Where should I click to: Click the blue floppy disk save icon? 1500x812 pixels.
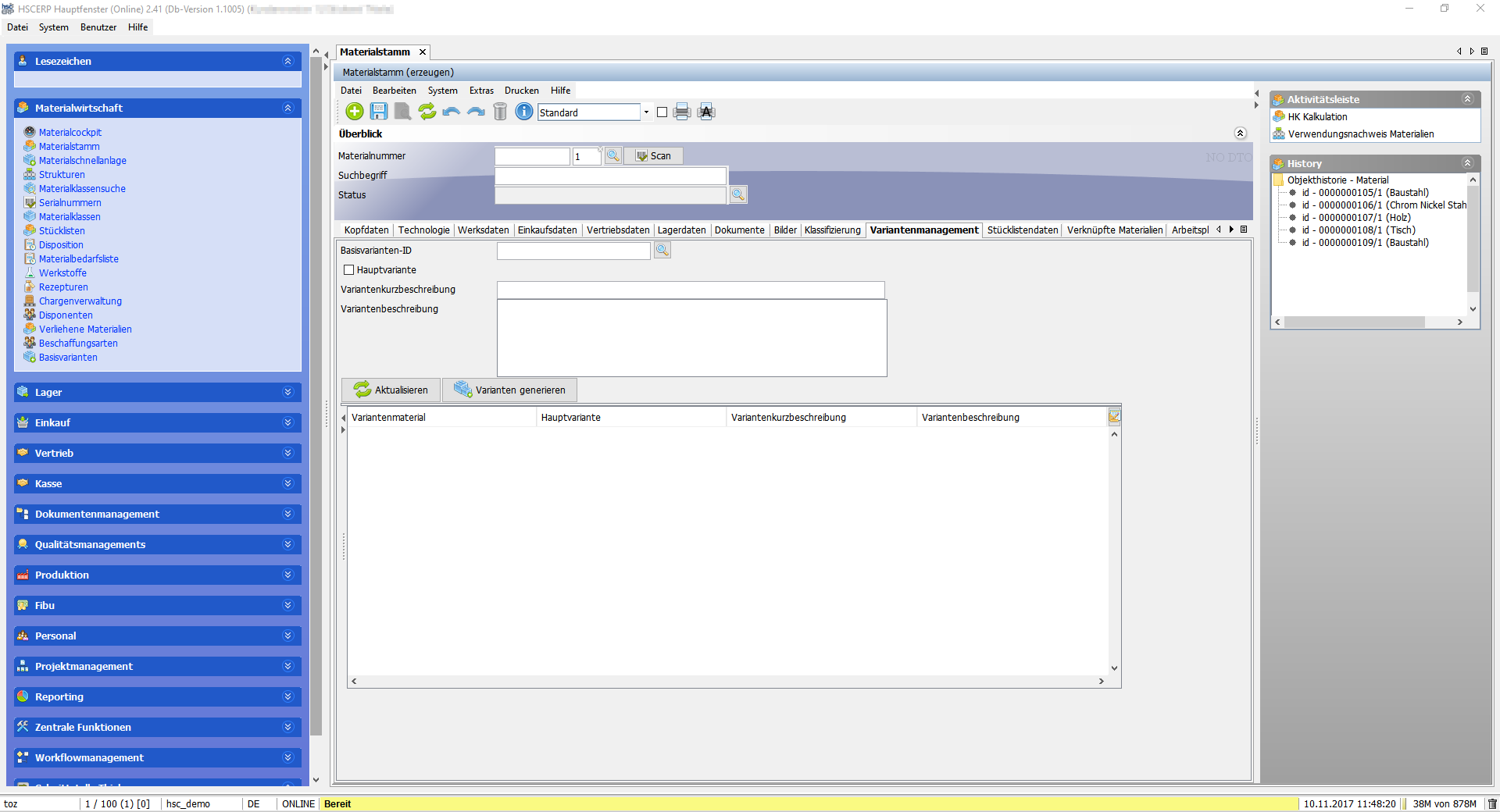coord(379,112)
